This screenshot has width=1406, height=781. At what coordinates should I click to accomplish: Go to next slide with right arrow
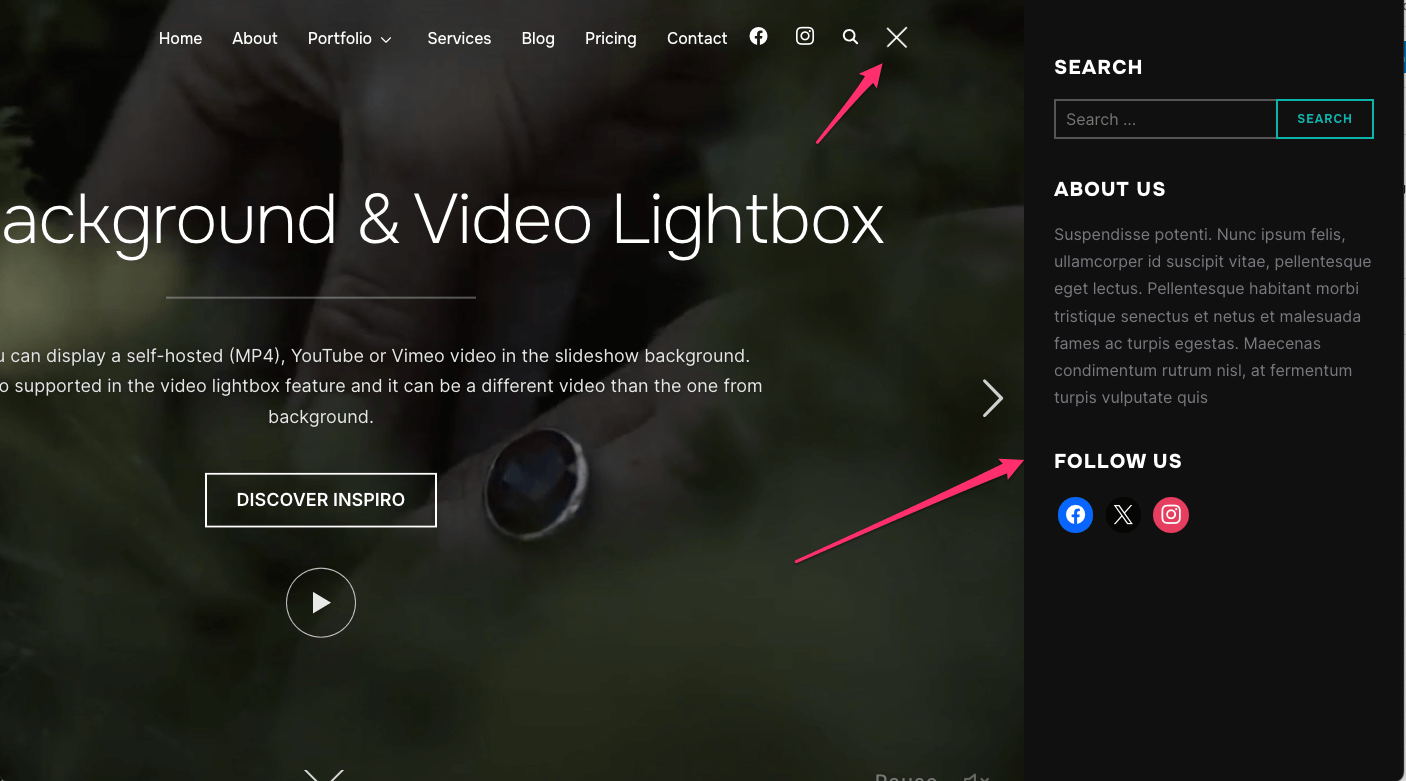(992, 398)
